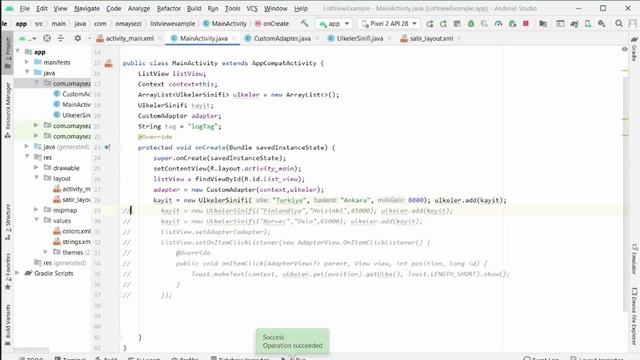
Task: Click listviewexample breadcrumb in navigation bar
Action: (x=172, y=24)
